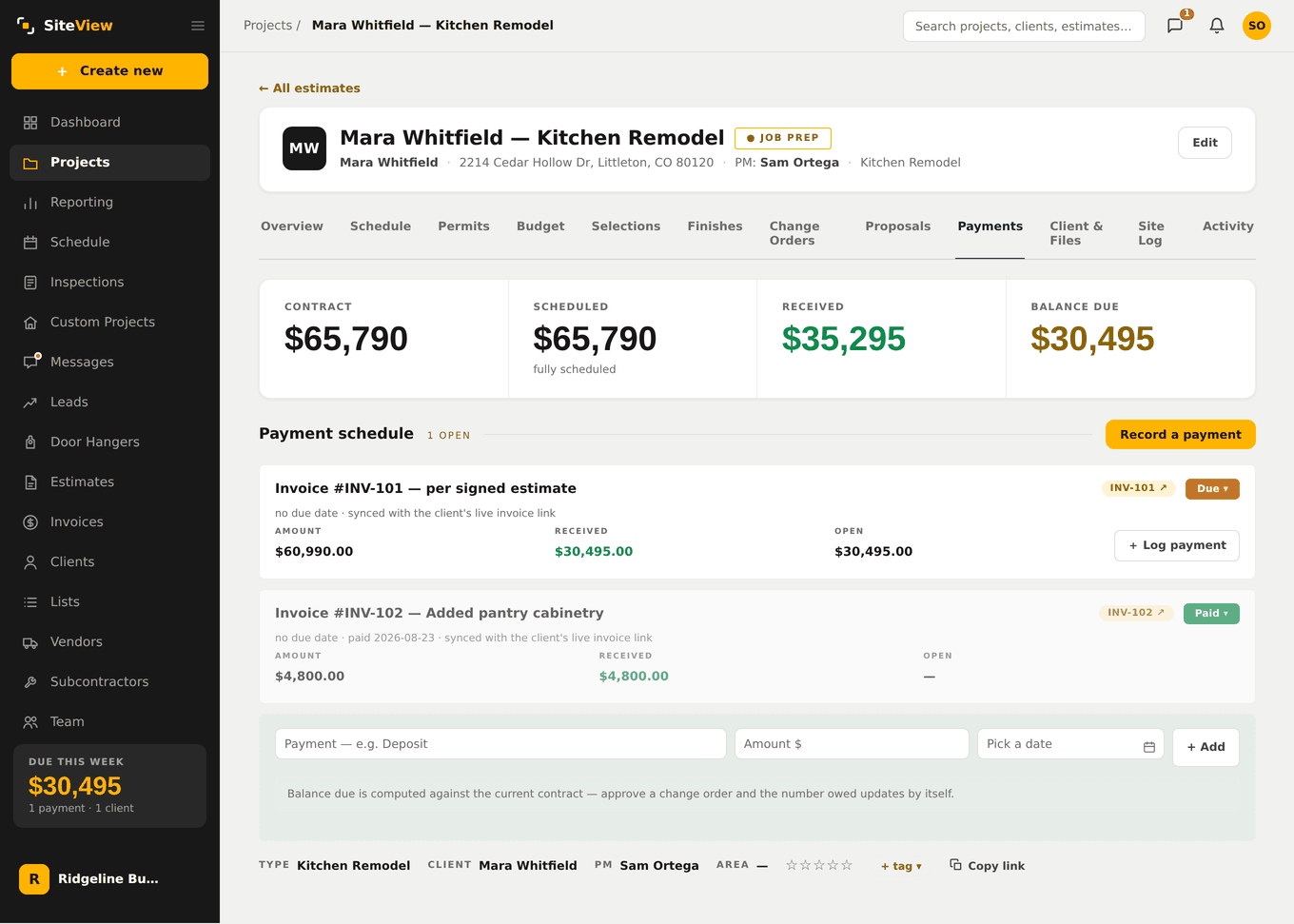The width and height of the screenshot is (1294, 924).
Task: Click the Leads trend arrow icon
Action: point(30,403)
